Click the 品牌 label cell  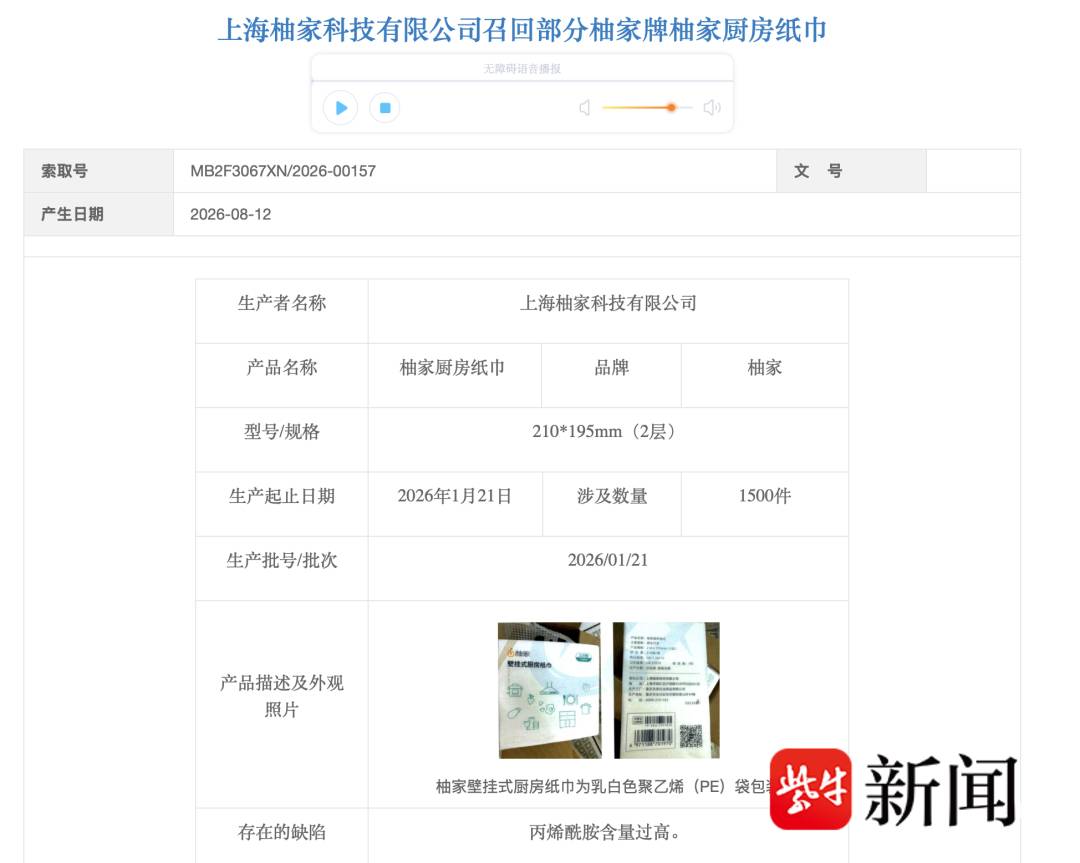pyautogui.click(x=612, y=375)
